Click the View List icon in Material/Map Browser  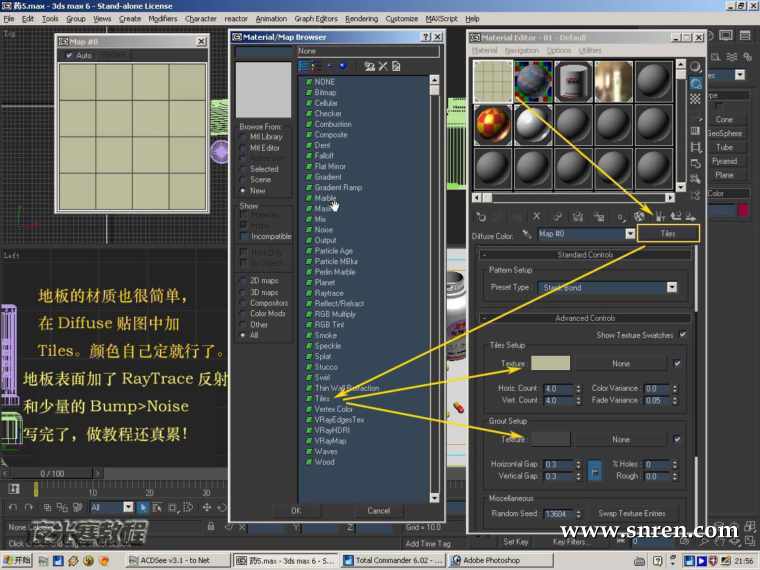(x=304, y=66)
